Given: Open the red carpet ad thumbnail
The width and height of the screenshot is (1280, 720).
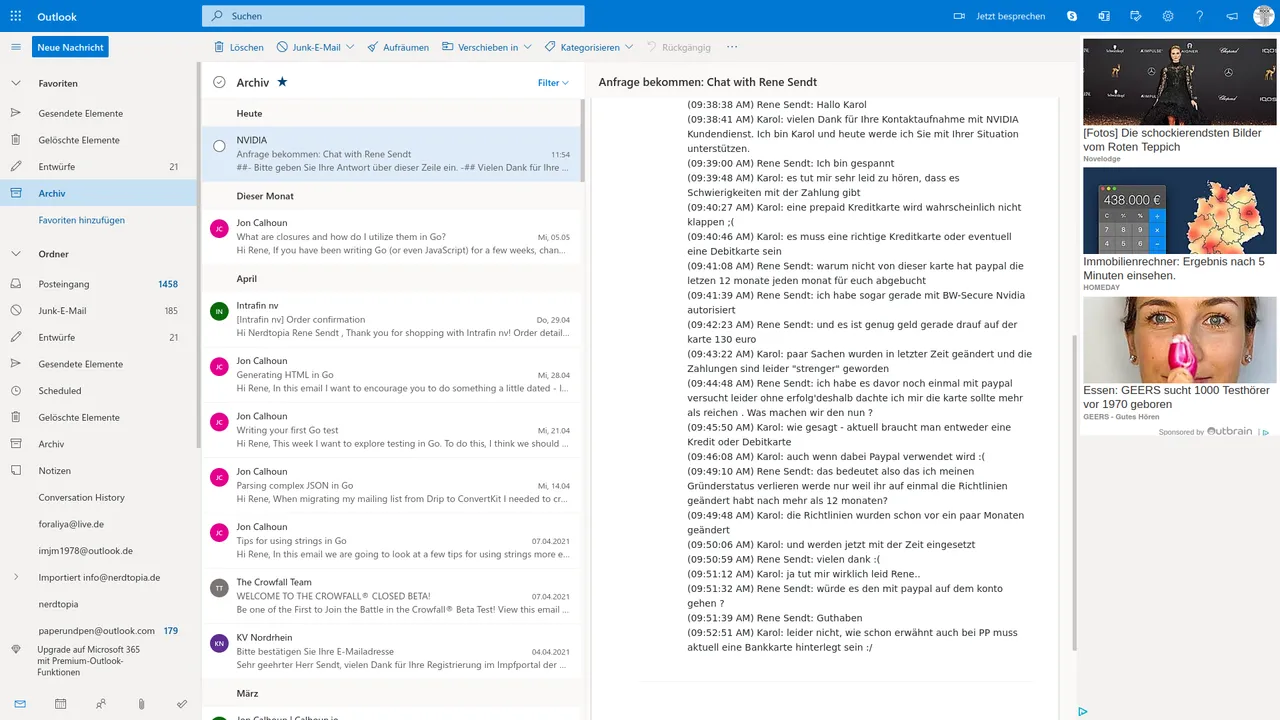Looking at the screenshot, I should tap(1180, 82).
